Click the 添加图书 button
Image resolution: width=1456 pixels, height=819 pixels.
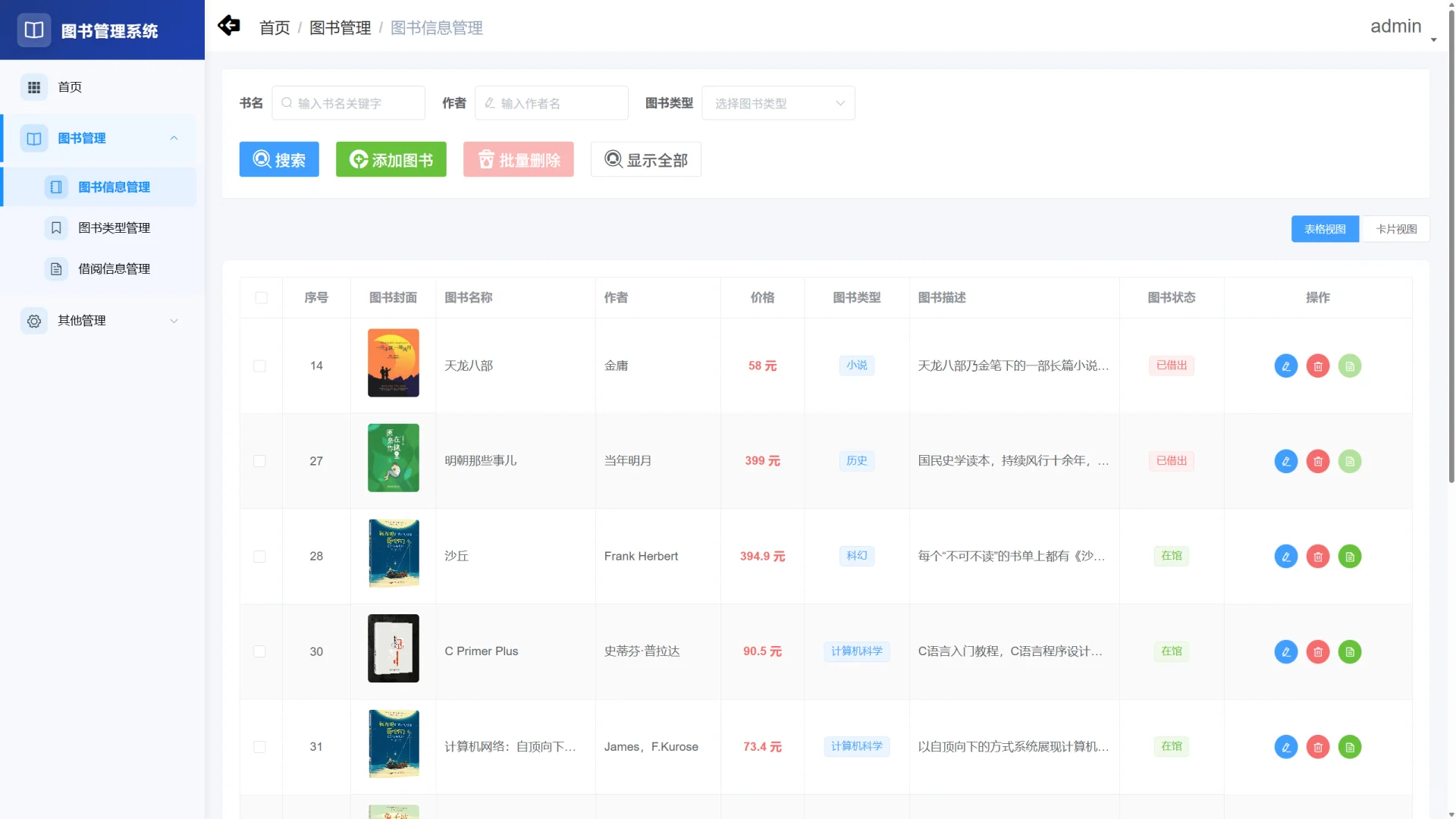click(391, 159)
